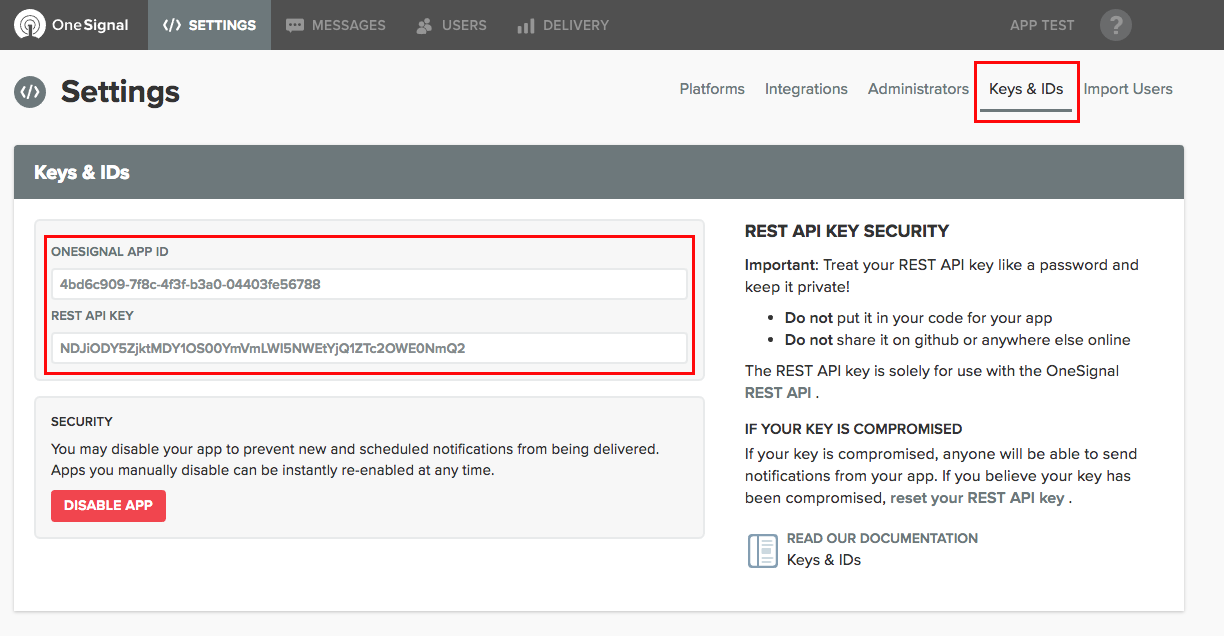The height and width of the screenshot is (636, 1224).
Task: Go to the Users navigation tab
Action: [451, 25]
